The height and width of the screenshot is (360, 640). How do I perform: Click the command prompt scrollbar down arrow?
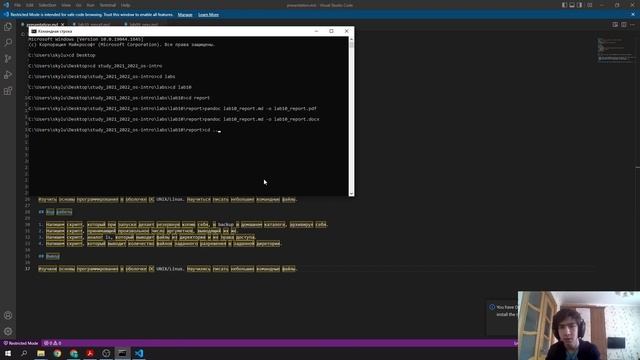pyautogui.click(x=351, y=194)
